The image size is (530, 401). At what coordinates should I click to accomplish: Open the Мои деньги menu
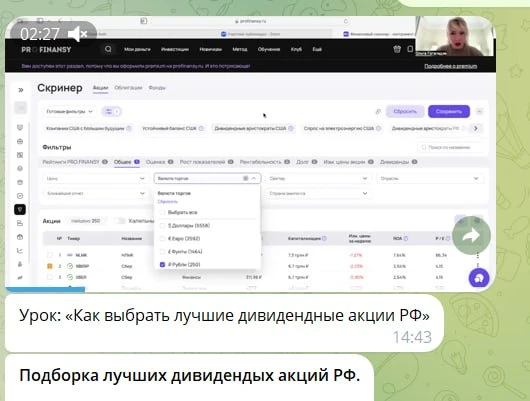pos(137,49)
